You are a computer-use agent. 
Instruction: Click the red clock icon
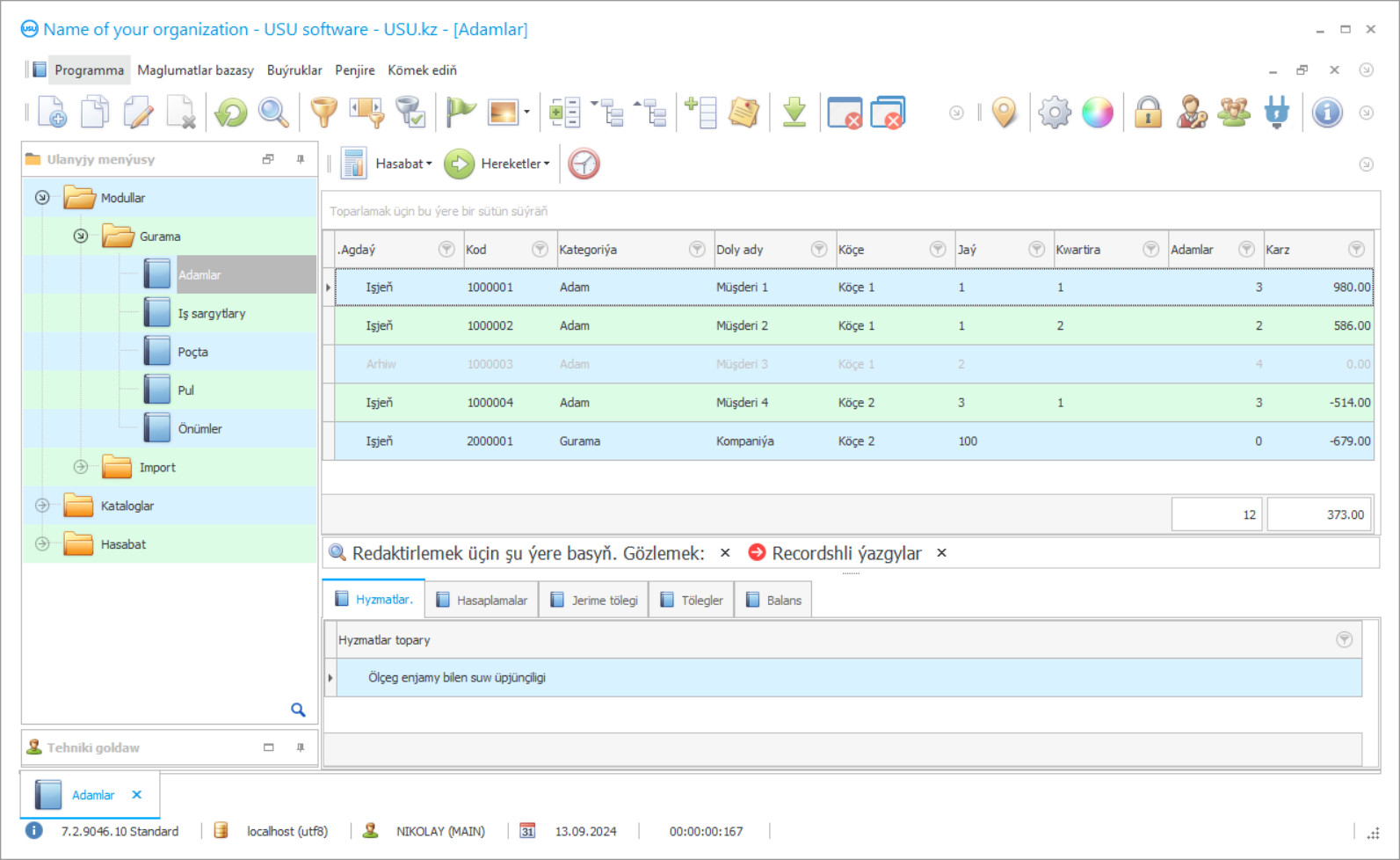click(584, 164)
